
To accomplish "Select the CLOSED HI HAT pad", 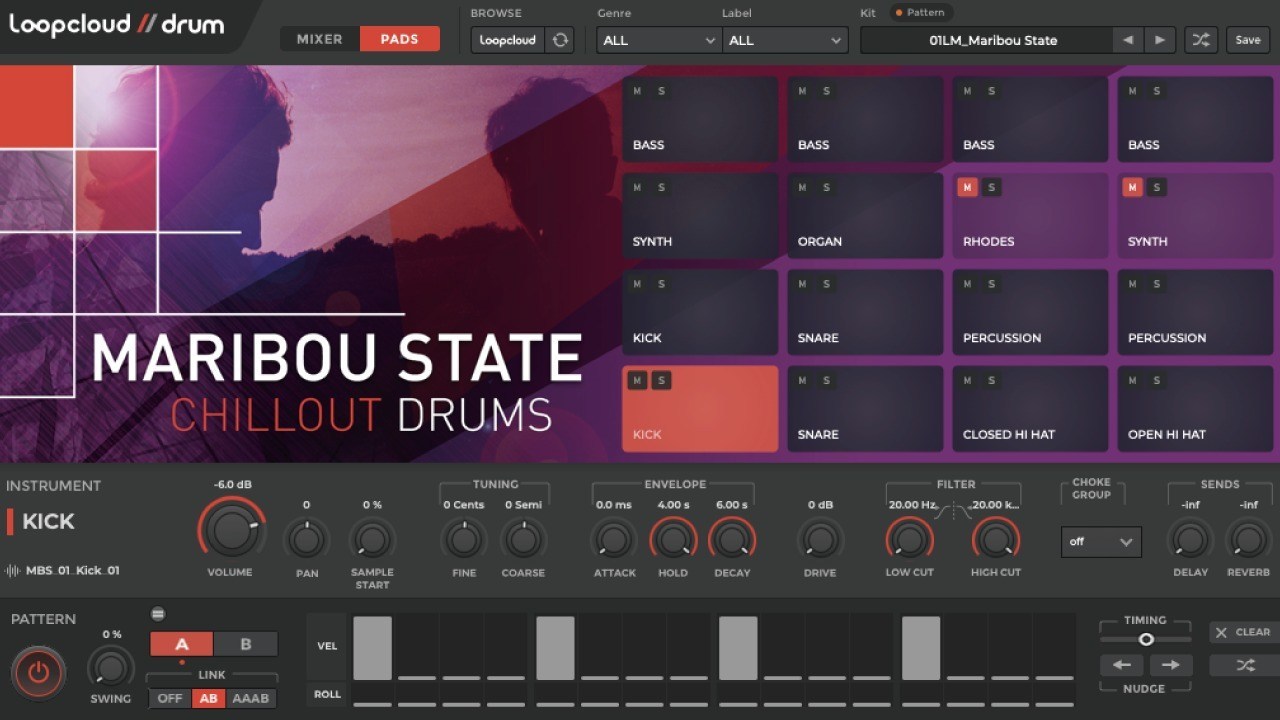I will (x=1029, y=409).
